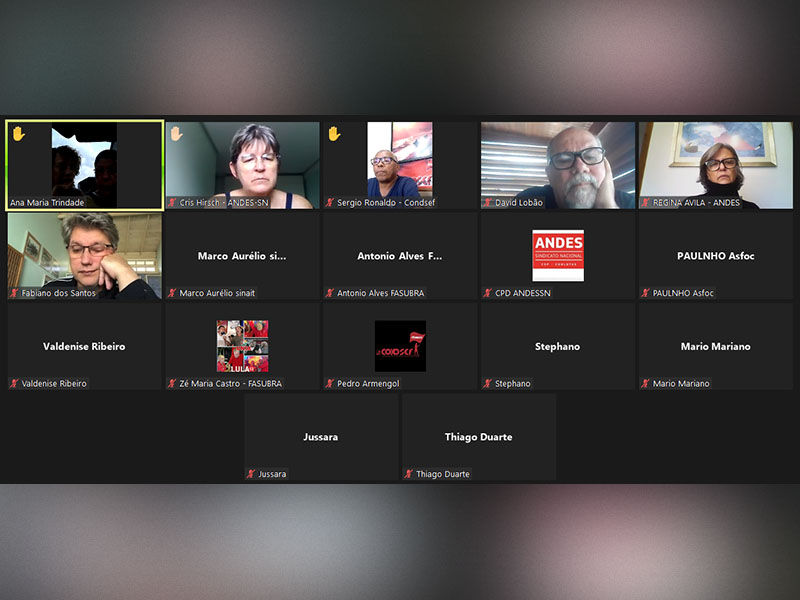The image size is (800, 600).
Task: Click the Marco Aurélio sinait name label
Action: pyautogui.click(x=218, y=293)
